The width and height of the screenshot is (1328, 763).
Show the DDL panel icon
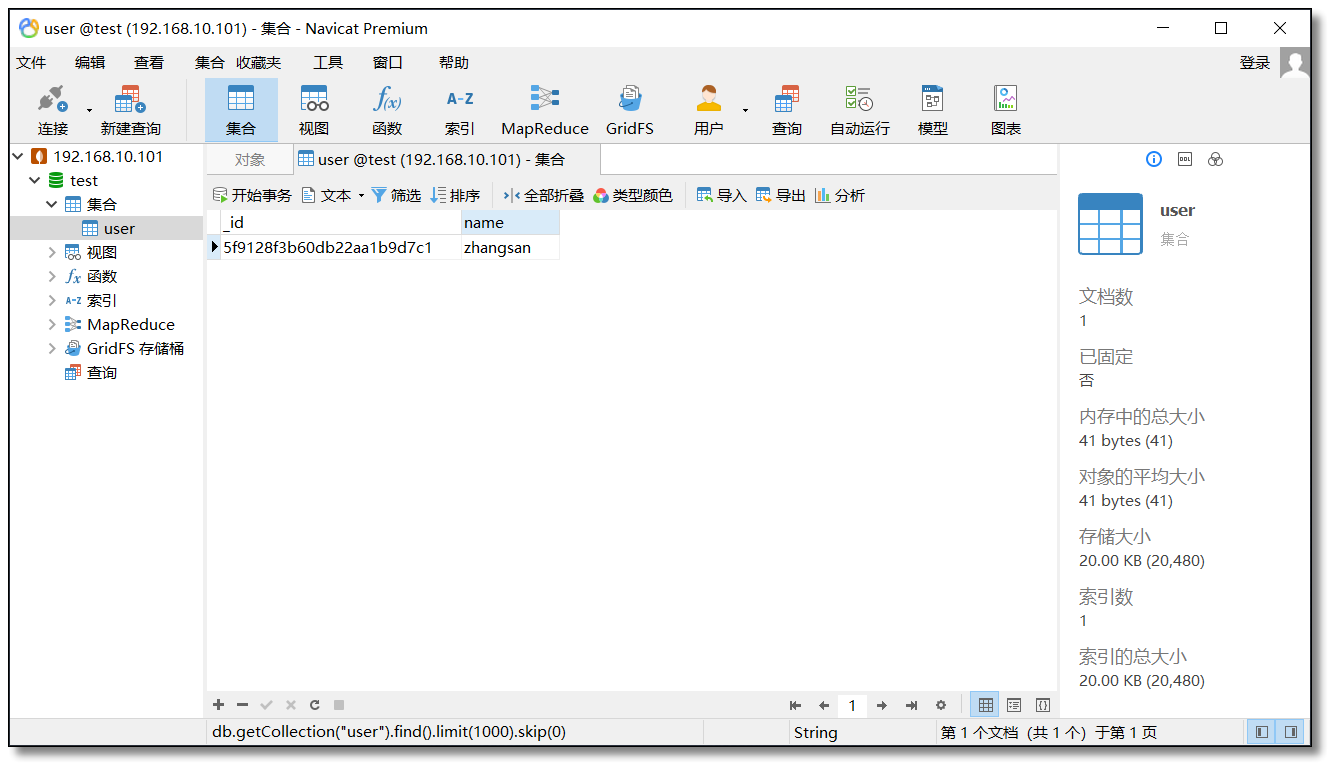(x=1185, y=159)
